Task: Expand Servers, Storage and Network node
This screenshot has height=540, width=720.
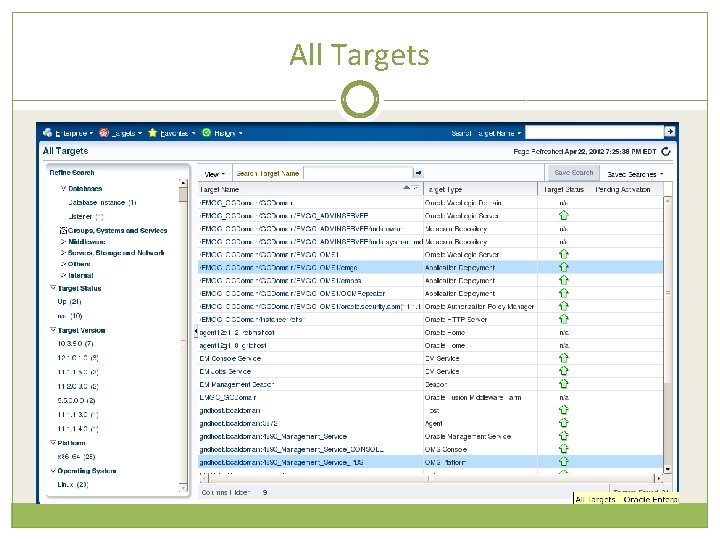Action: (x=63, y=253)
